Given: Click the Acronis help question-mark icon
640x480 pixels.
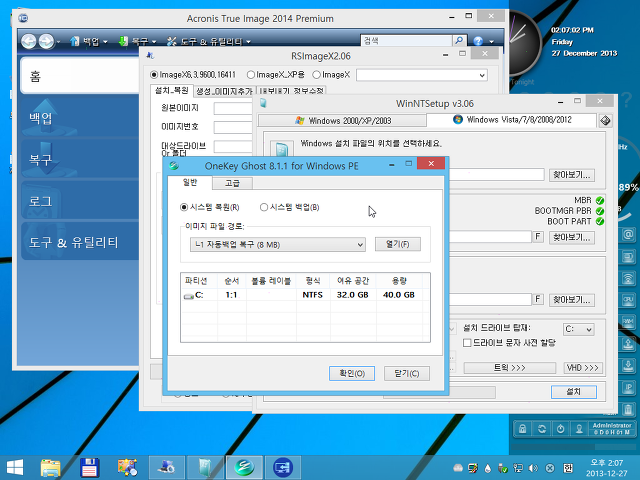Looking at the screenshot, I should pyautogui.click(x=478, y=41).
